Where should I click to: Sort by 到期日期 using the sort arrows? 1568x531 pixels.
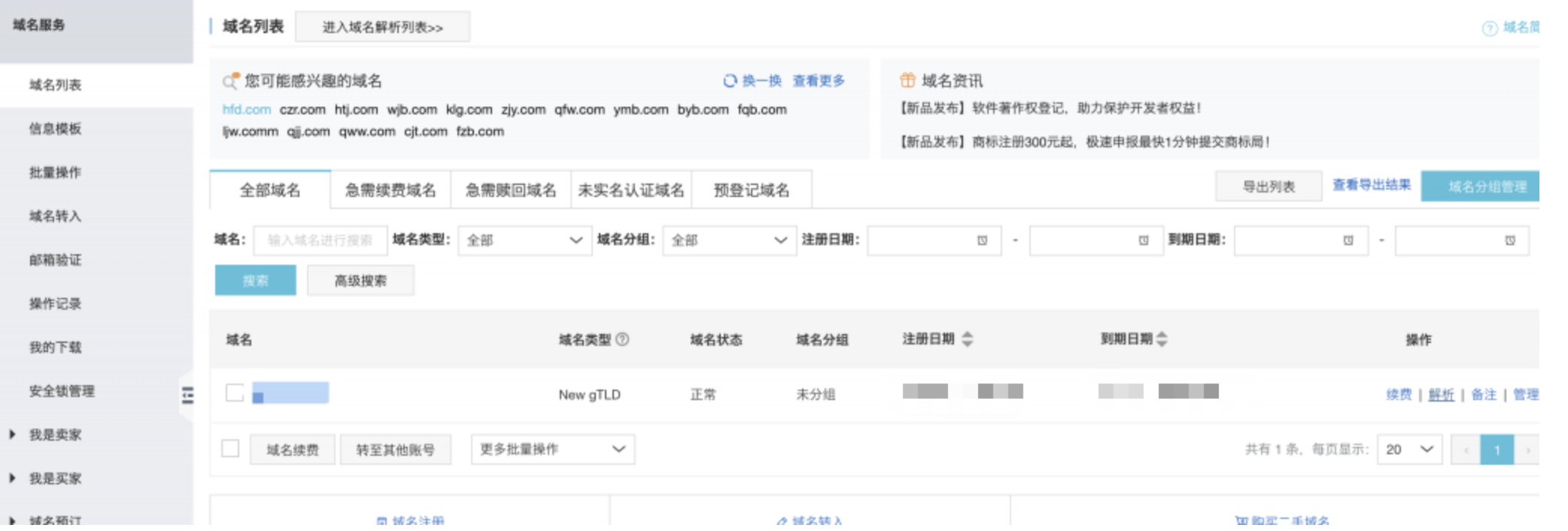(x=1162, y=339)
